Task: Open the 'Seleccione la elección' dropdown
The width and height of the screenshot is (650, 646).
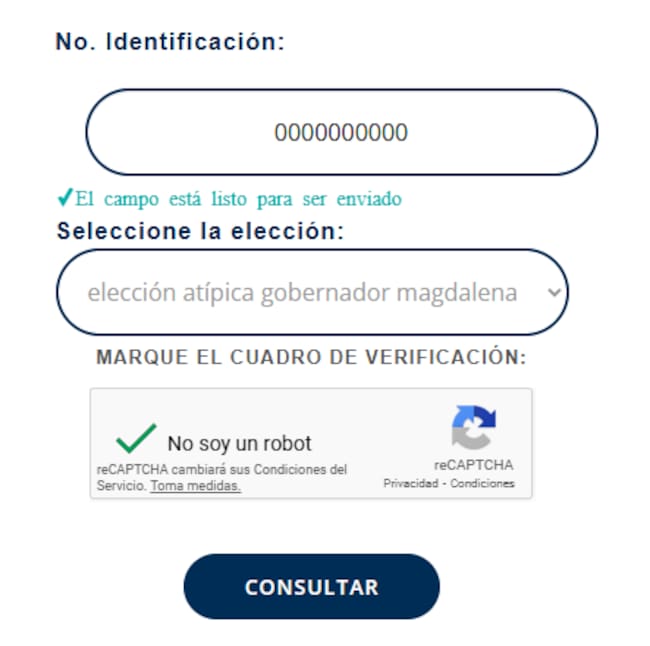Action: click(x=311, y=293)
